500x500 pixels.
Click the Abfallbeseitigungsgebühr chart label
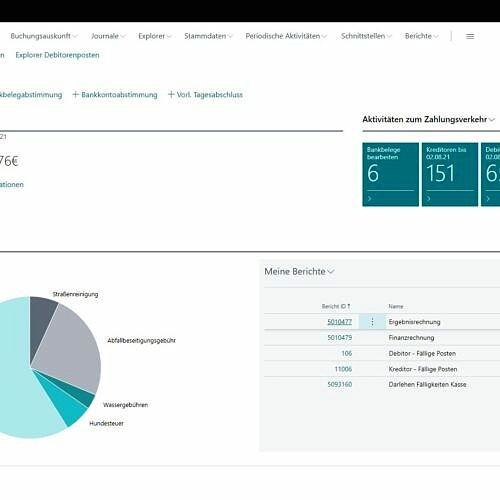[141, 340]
